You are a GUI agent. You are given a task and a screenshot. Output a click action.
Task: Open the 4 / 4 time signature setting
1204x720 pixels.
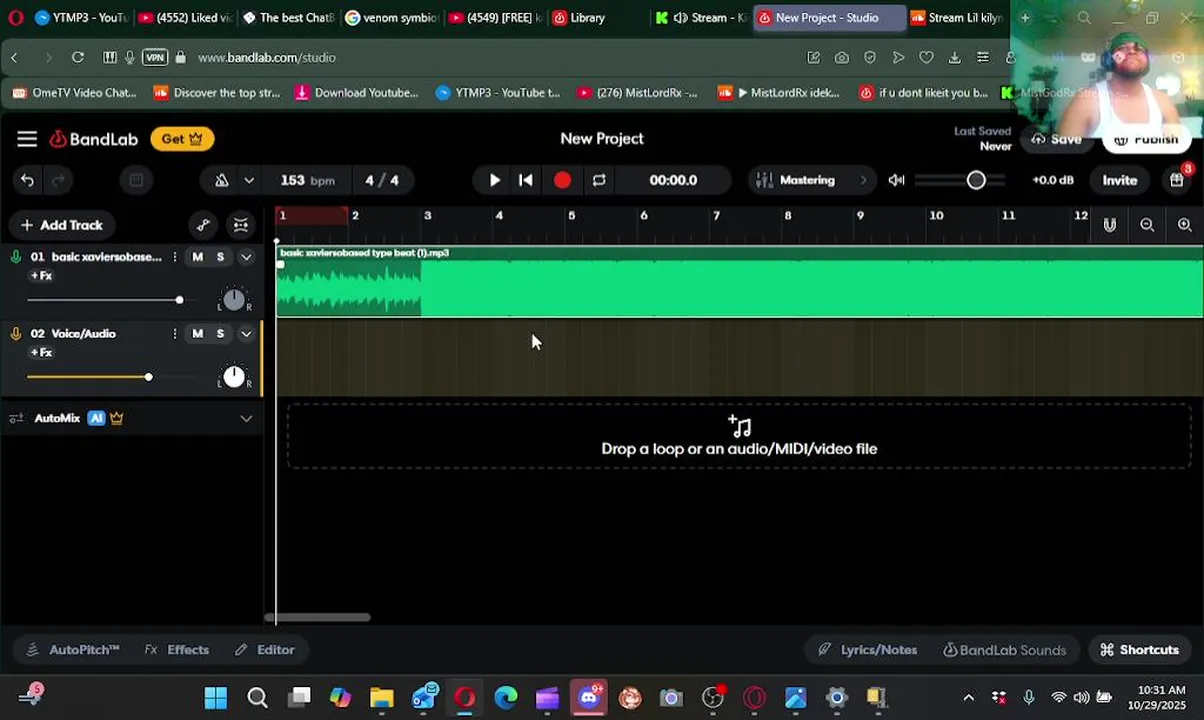click(x=382, y=180)
